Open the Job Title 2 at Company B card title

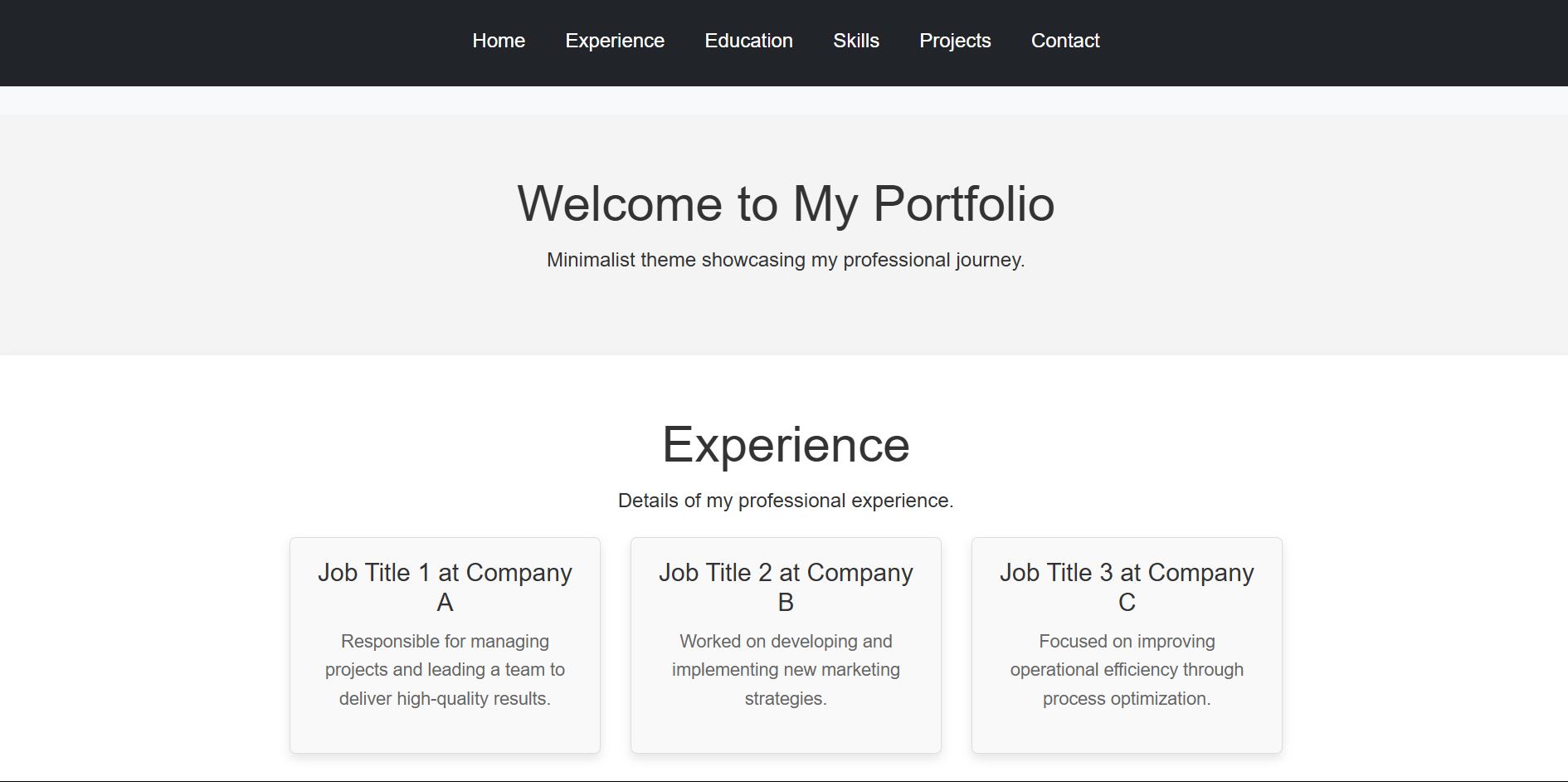click(x=786, y=587)
